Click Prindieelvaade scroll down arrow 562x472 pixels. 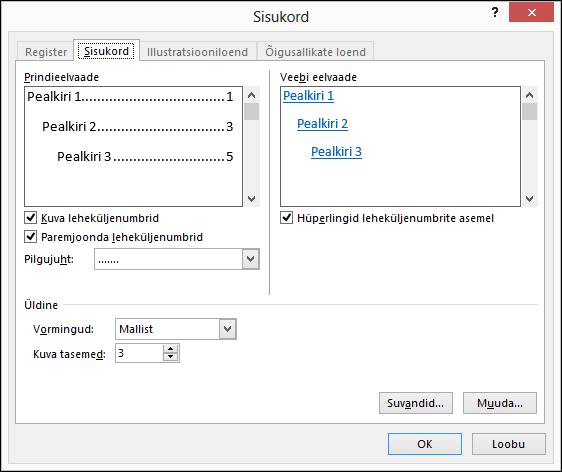[252, 199]
